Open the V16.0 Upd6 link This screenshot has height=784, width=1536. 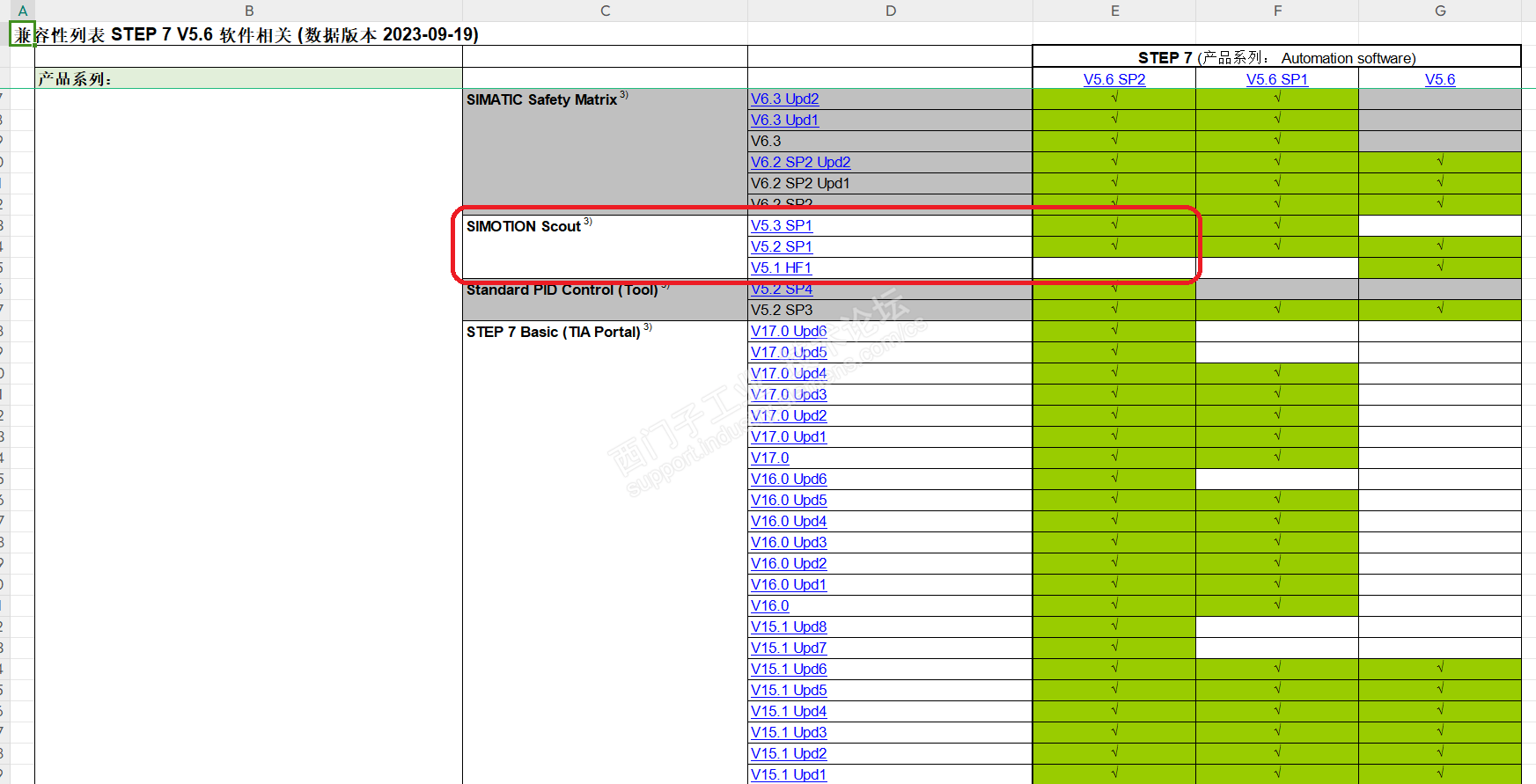click(x=789, y=480)
